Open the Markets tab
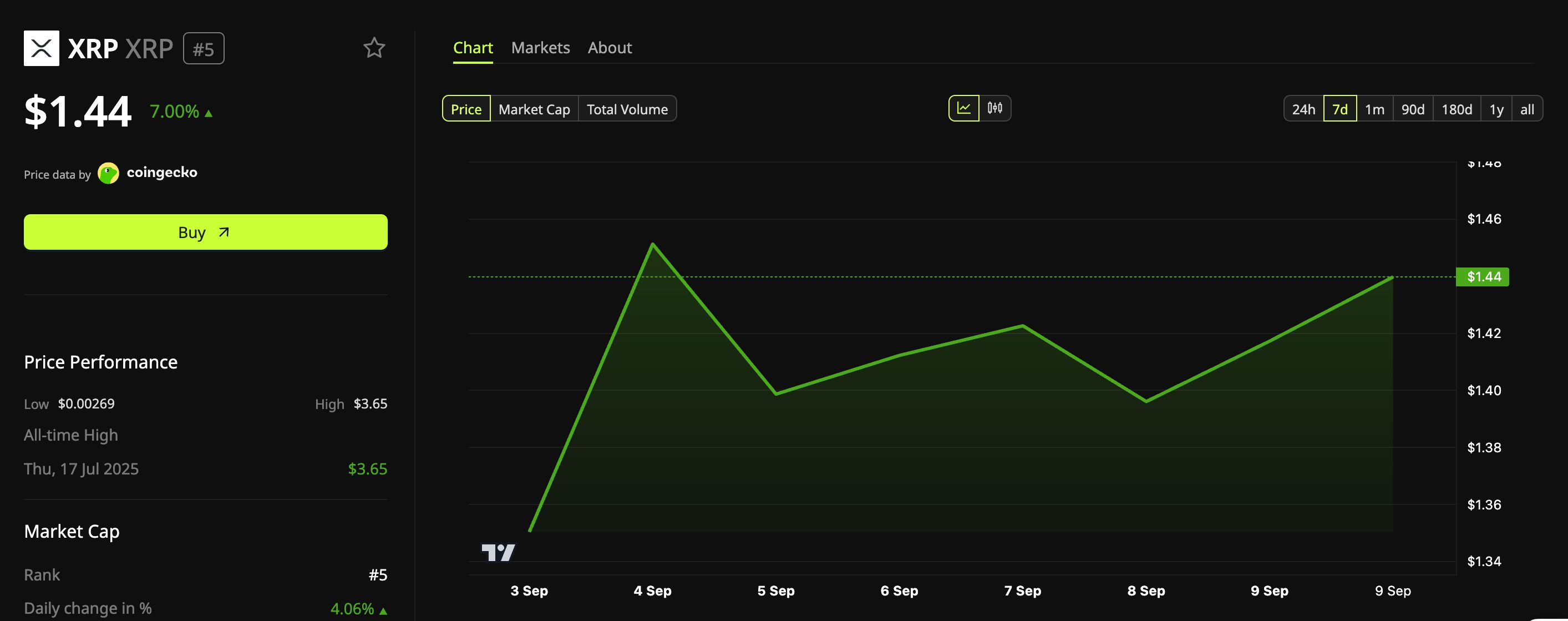Image resolution: width=1568 pixels, height=621 pixels. click(x=541, y=48)
